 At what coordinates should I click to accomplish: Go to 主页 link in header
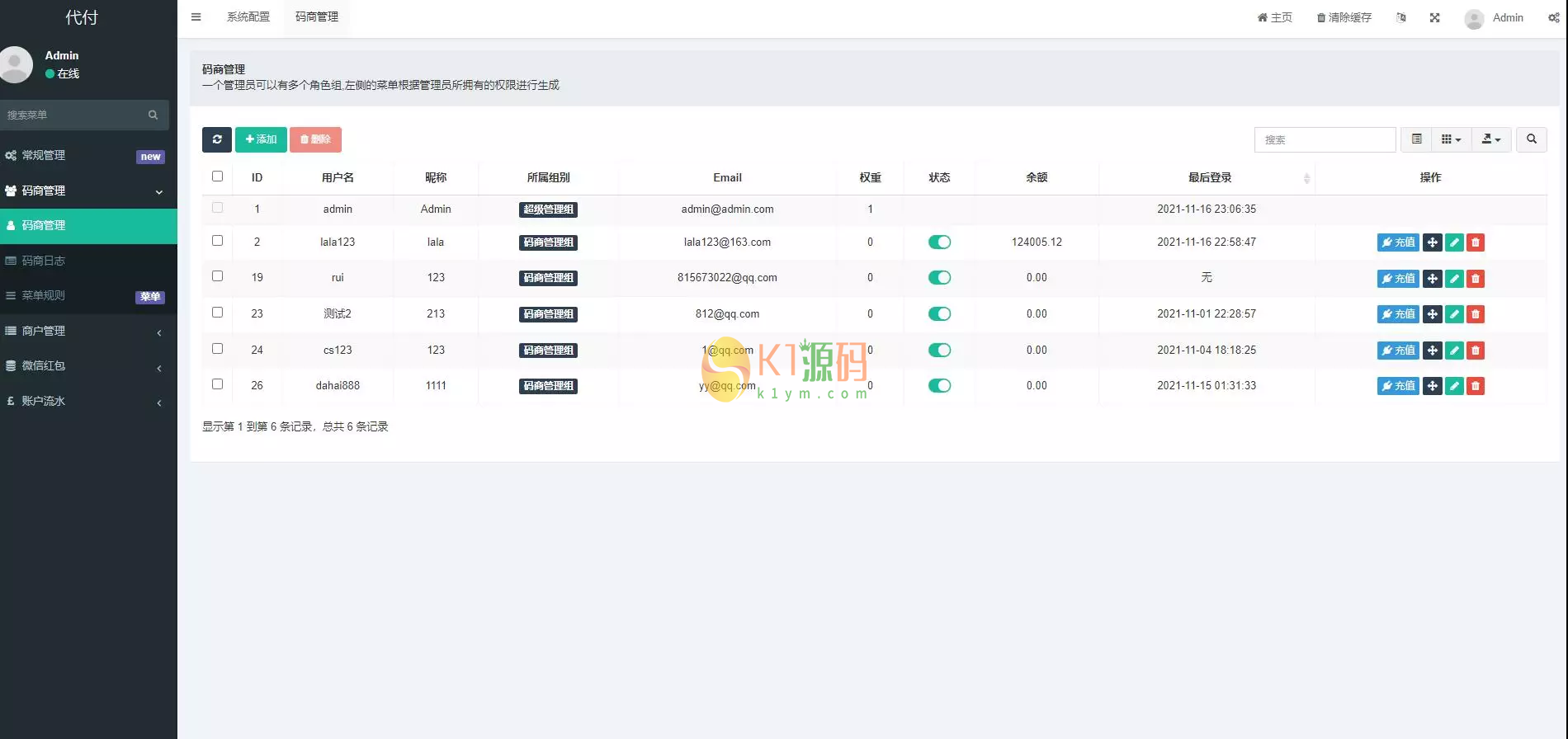pyautogui.click(x=1275, y=17)
